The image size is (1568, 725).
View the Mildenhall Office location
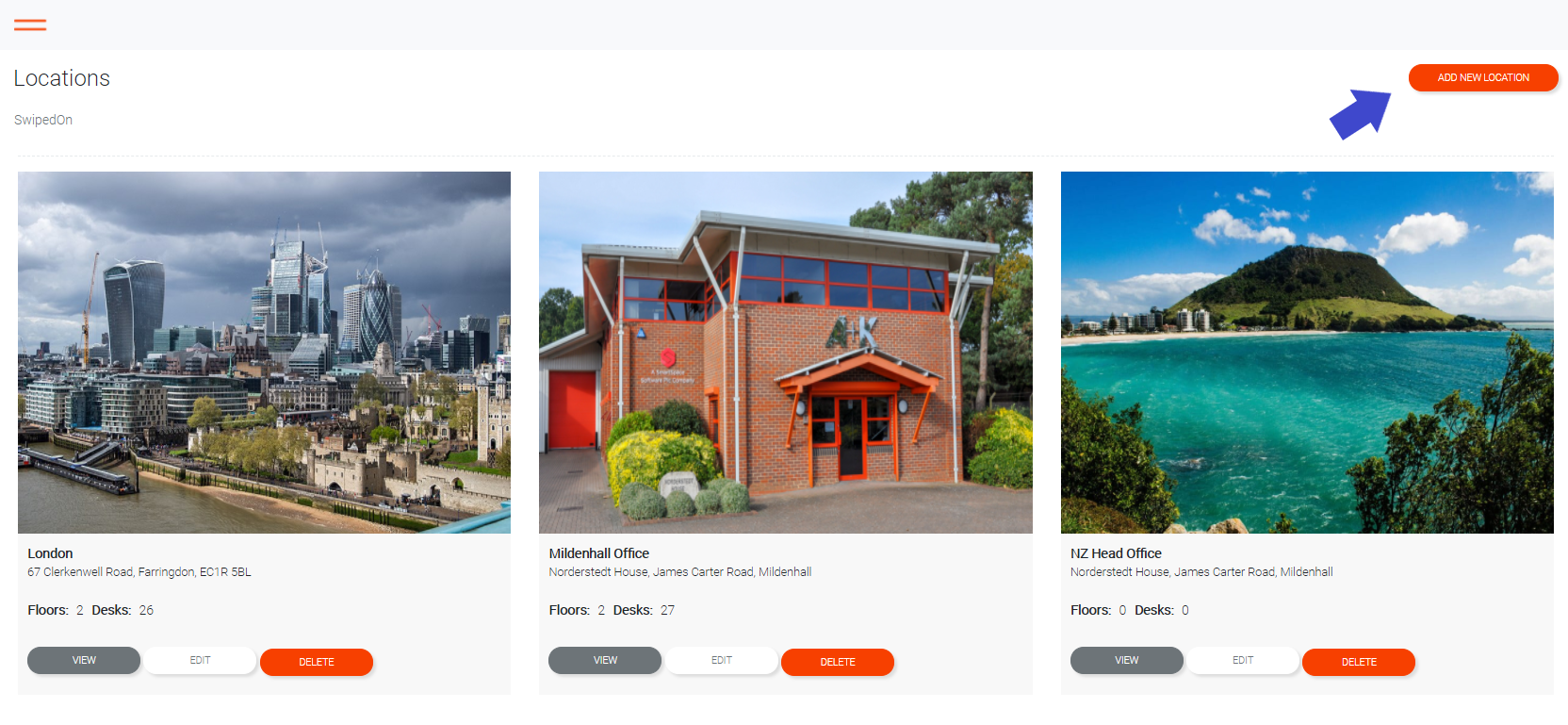(x=605, y=660)
